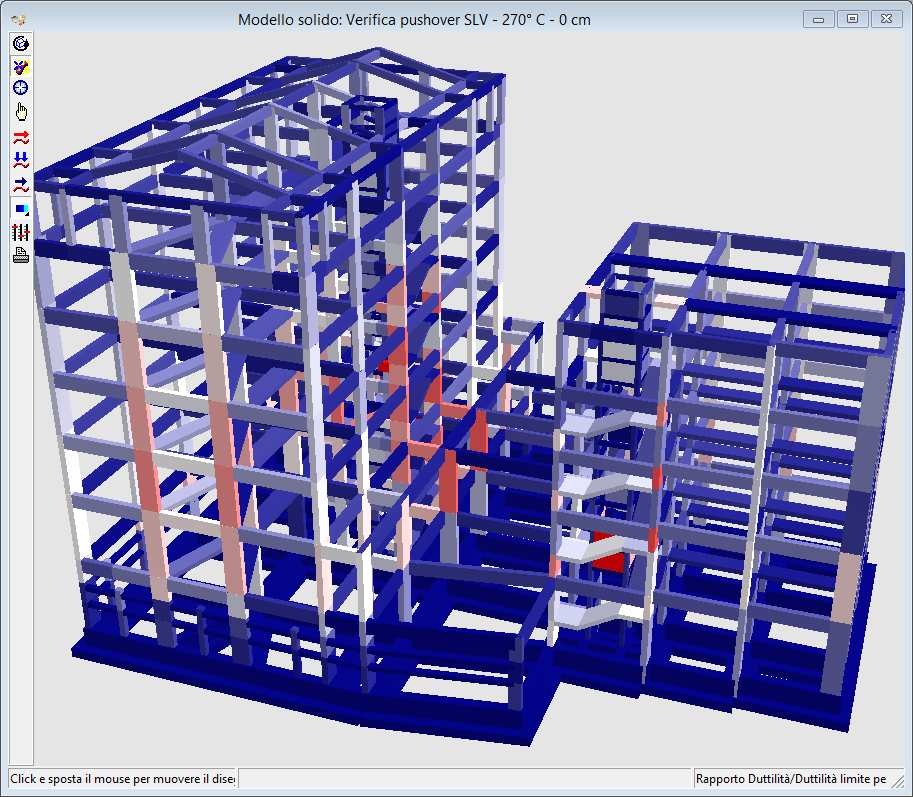Select the hand pan tool
The height and width of the screenshot is (797, 913).
(20, 111)
